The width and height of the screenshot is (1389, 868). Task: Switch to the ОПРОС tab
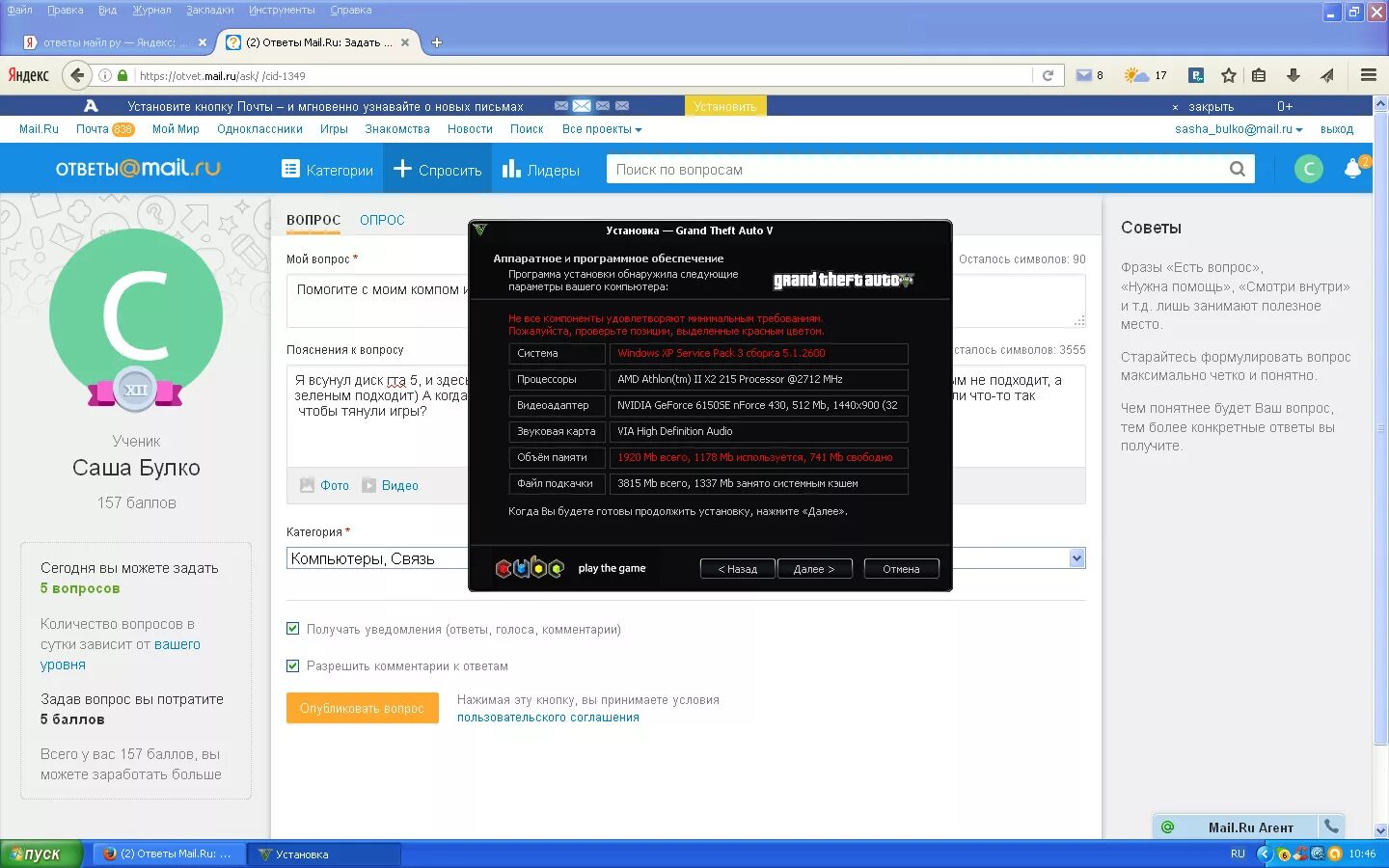[382, 220]
